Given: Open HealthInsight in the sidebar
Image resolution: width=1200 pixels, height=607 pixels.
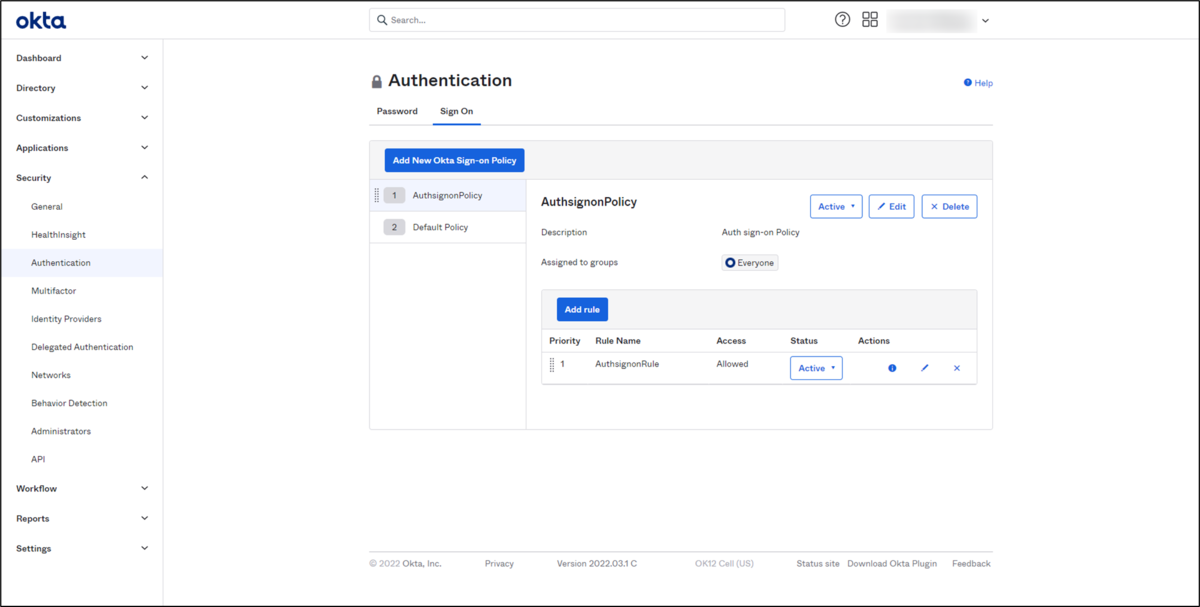Looking at the screenshot, I should tap(58, 235).
